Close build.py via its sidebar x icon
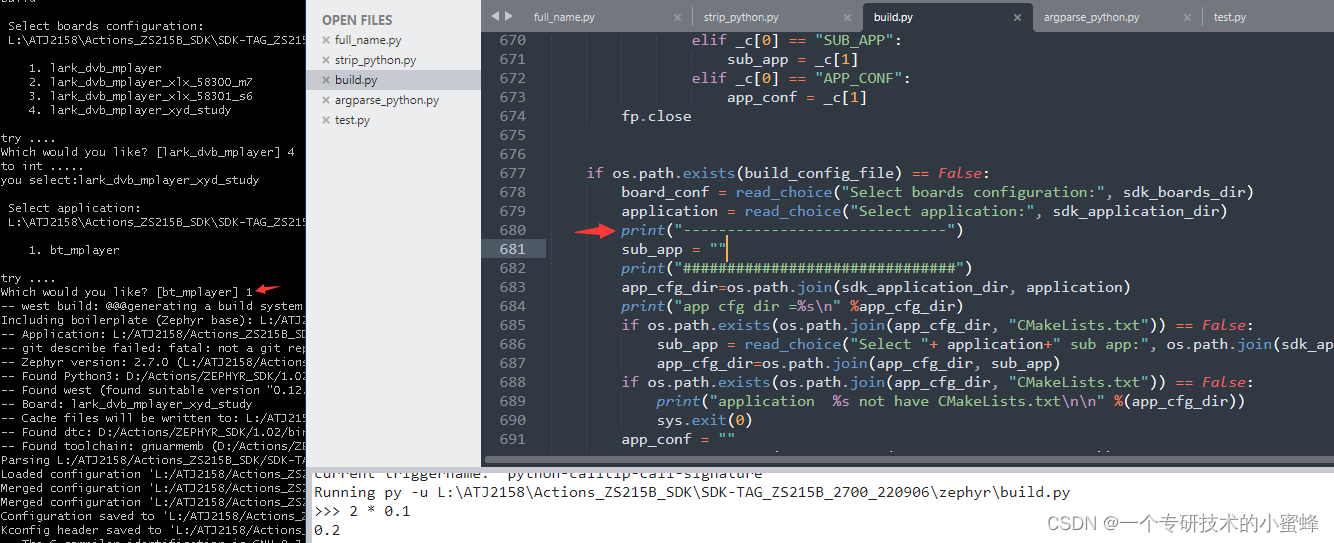1334x543 pixels. click(x=326, y=80)
